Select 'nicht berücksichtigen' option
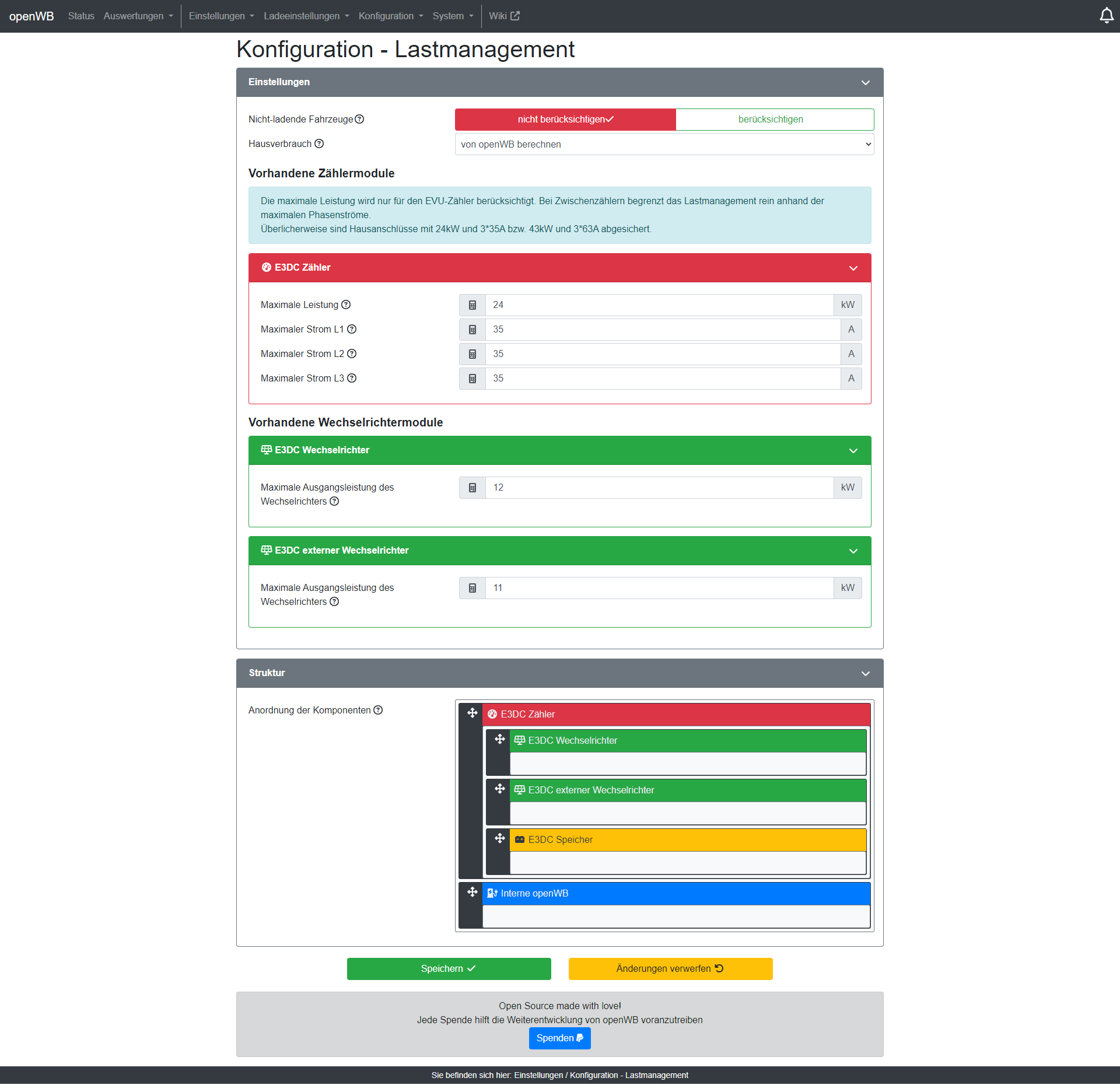This screenshot has height=1085, width=1120. pyautogui.click(x=565, y=120)
